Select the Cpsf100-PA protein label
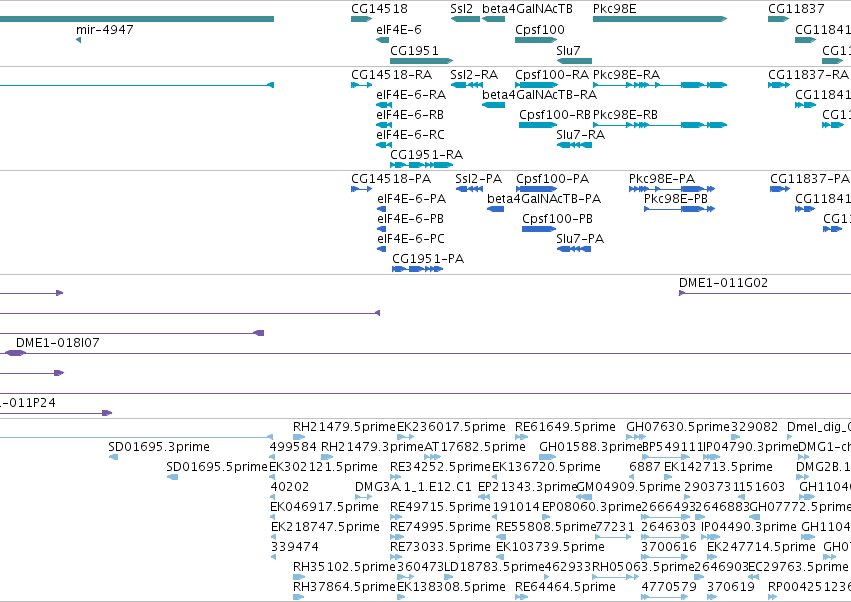 pos(552,179)
